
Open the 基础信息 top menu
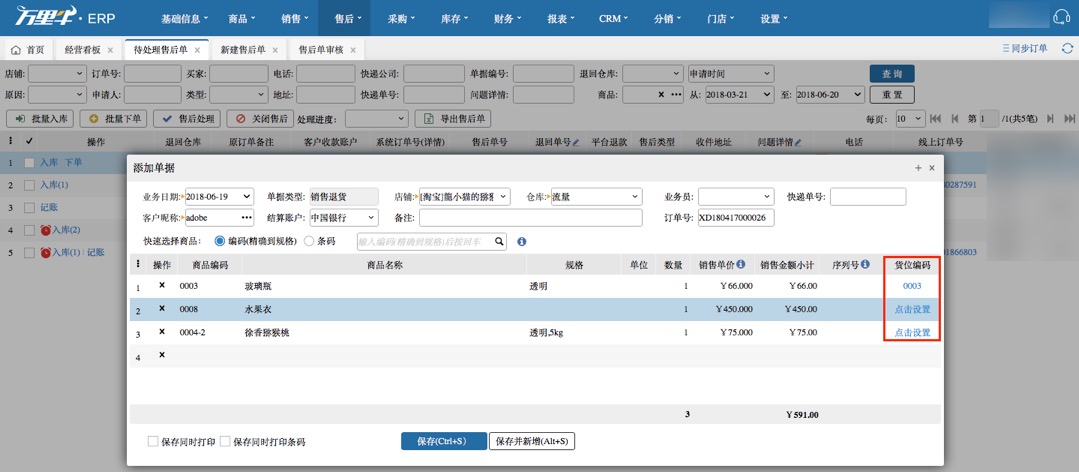(184, 19)
